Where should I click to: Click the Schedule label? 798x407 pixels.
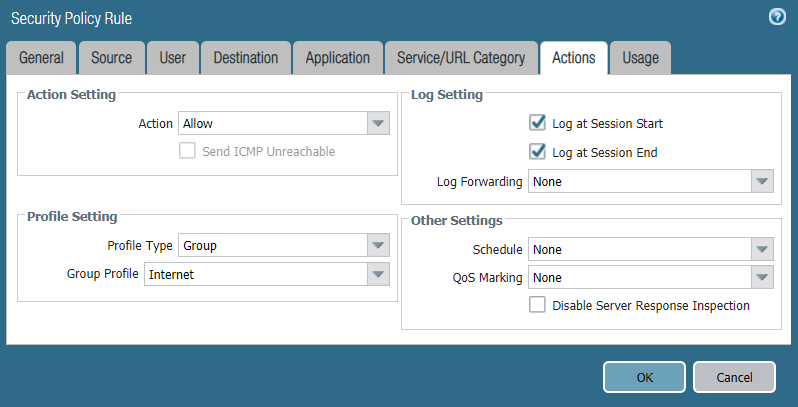(497, 250)
